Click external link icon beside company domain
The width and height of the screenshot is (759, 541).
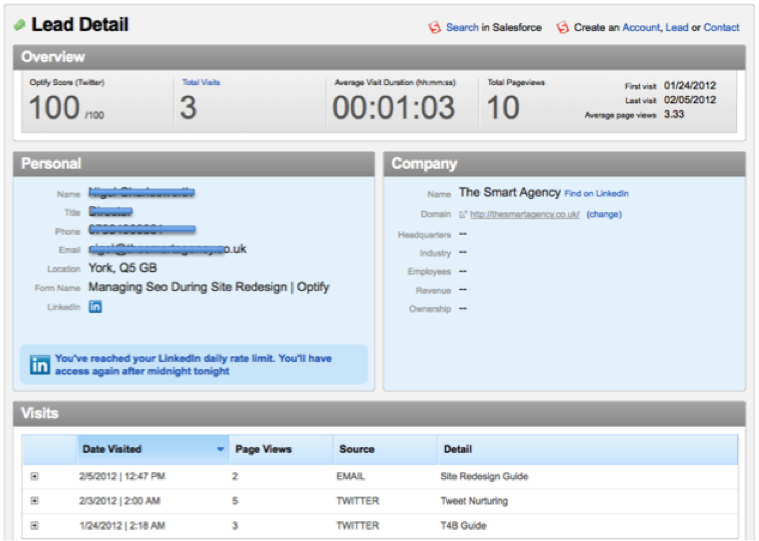click(463, 214)
